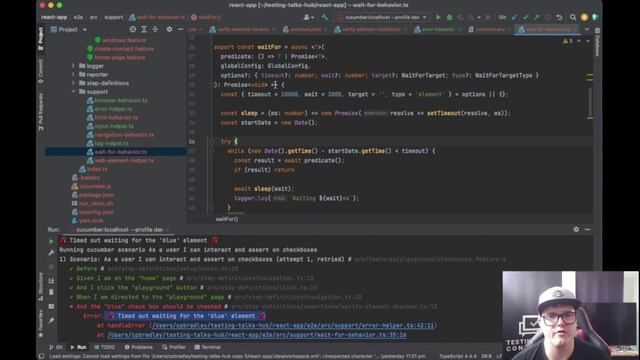The width and height of the screenshot is (640, 360).
Task: Open the TODO tool window tab
Action: point(104,347)
